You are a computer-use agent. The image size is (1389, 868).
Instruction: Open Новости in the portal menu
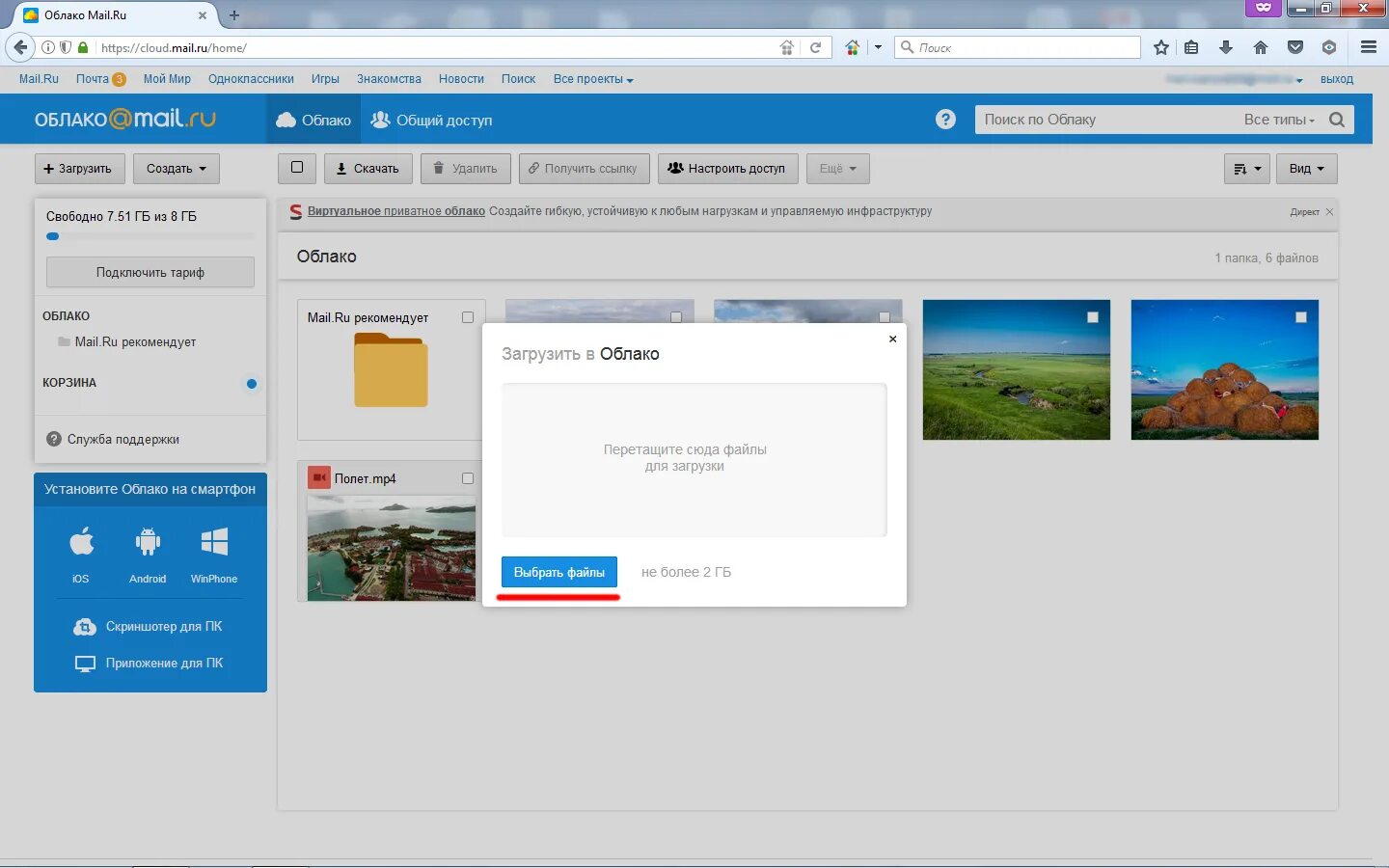[x=461, y=79]
